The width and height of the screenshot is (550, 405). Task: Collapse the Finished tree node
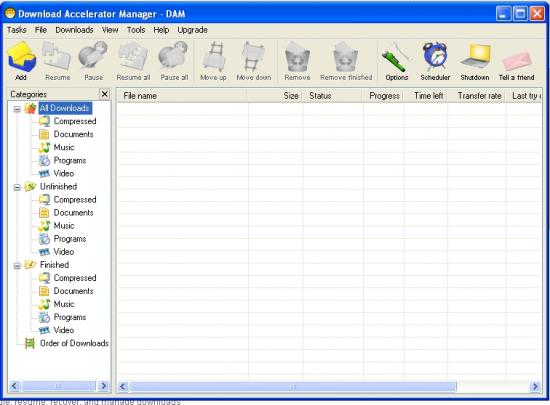coord(17,266)
